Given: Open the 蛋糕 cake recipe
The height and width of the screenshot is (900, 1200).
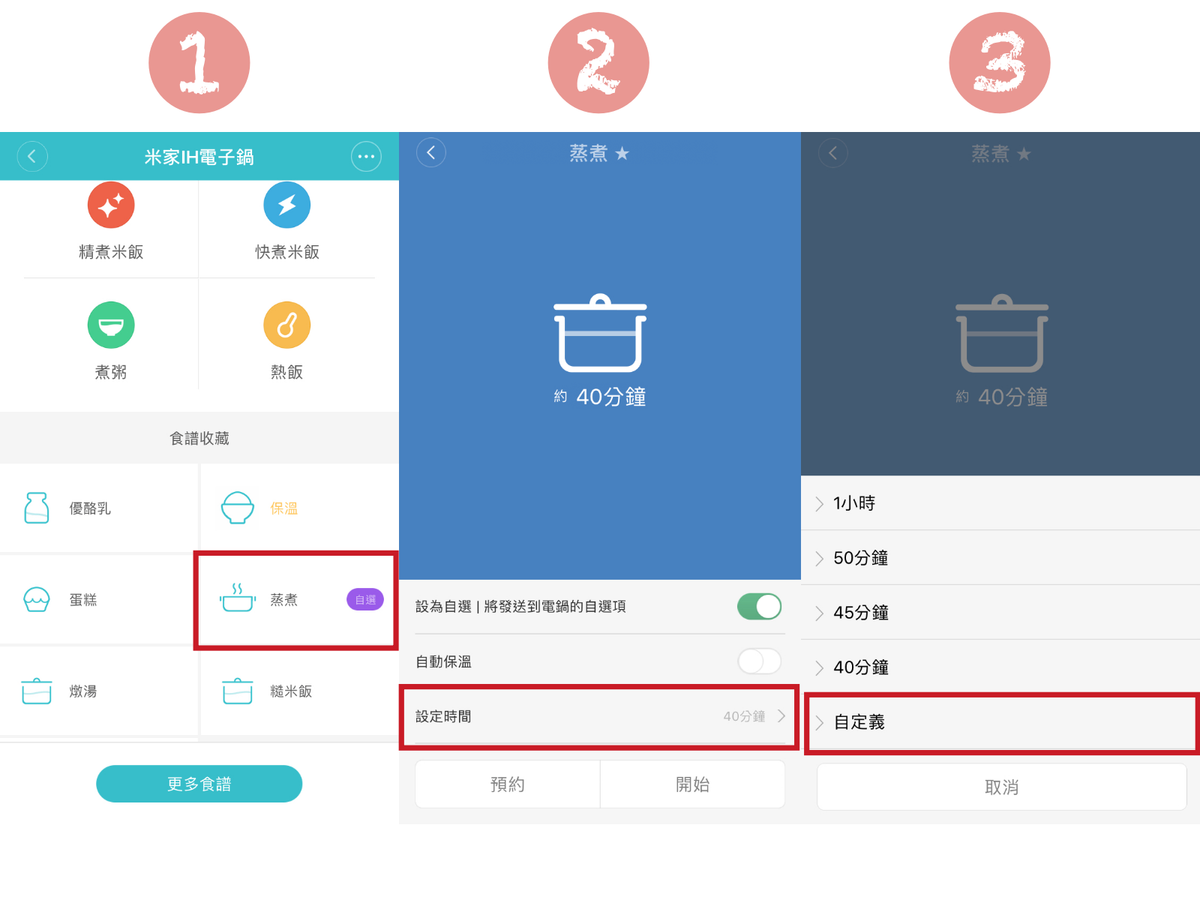Looking at the screenshot, I should pyautogui.click(x=99, y=600).
